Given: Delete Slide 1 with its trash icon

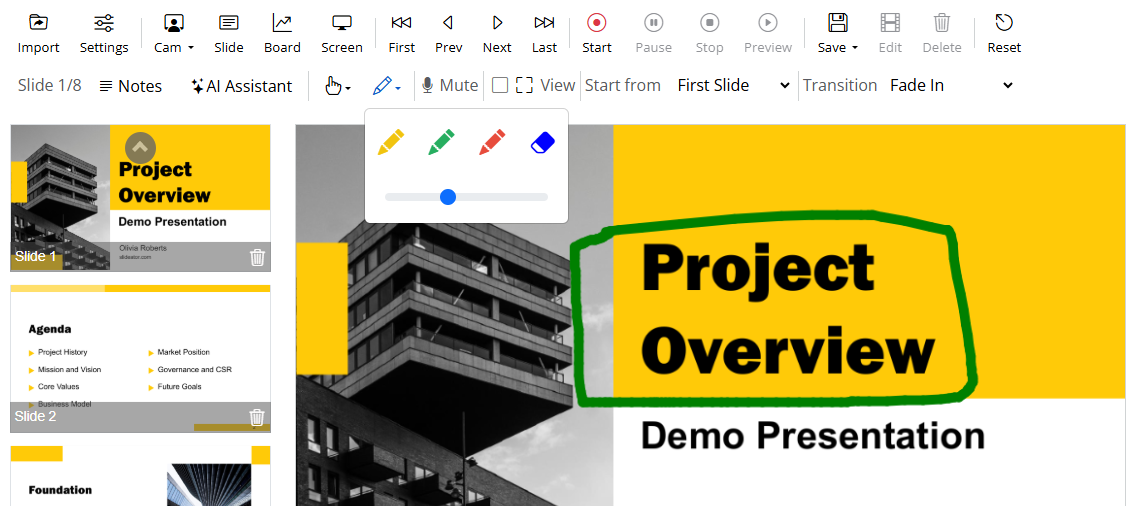Looking at the screenshot, I should pos(257,257).
